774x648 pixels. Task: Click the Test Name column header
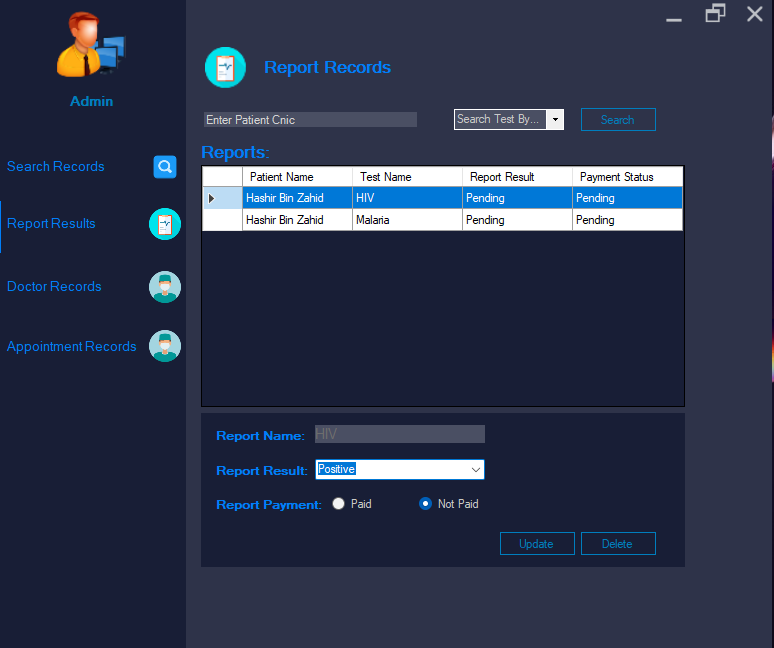pos(407,177)
